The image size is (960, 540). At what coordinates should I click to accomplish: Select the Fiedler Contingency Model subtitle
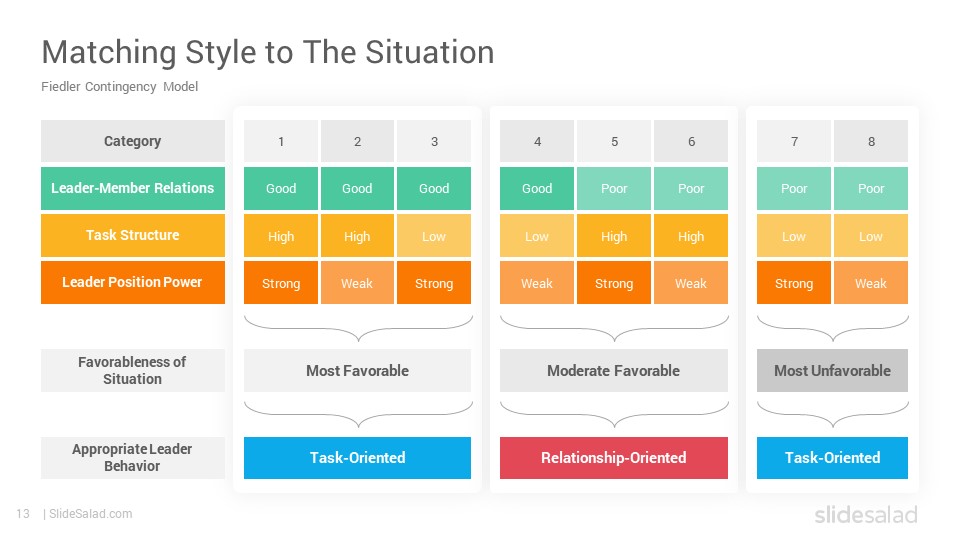click(x=119, y=87)
